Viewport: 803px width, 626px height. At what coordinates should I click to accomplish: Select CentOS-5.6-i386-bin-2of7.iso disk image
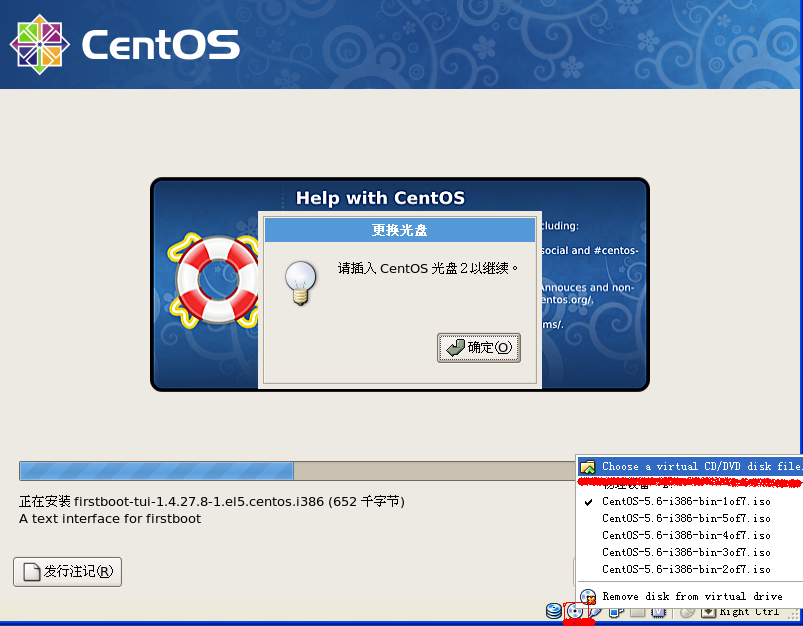(x=690, y=569)
